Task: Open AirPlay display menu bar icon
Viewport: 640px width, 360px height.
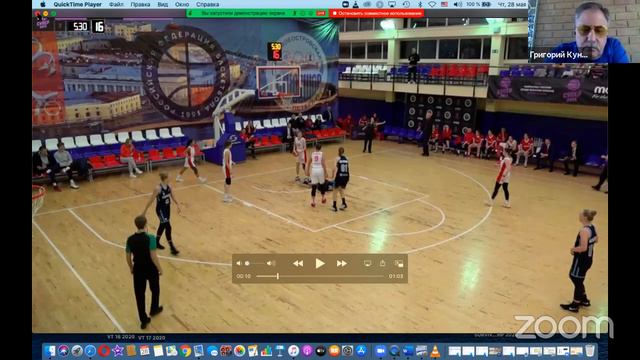Action: [x=392, y=4]
